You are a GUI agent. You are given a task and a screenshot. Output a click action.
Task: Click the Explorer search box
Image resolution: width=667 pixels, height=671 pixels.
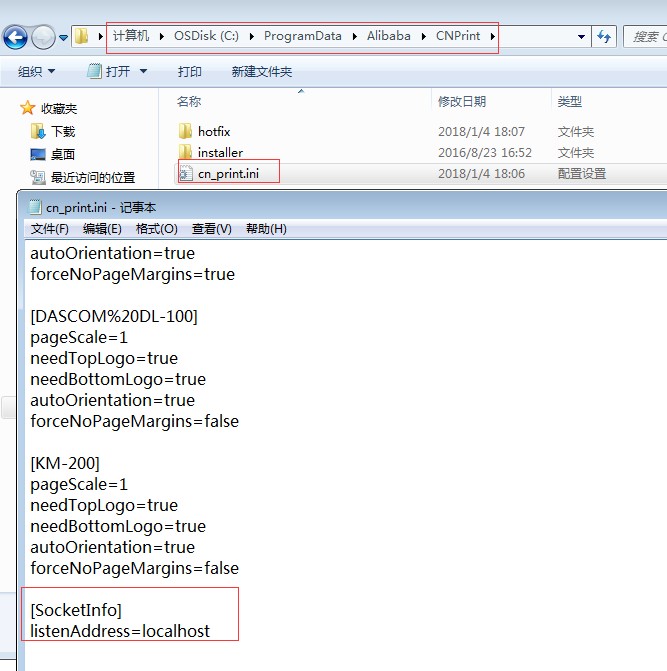pyautogui.click(x=645, y=37)
